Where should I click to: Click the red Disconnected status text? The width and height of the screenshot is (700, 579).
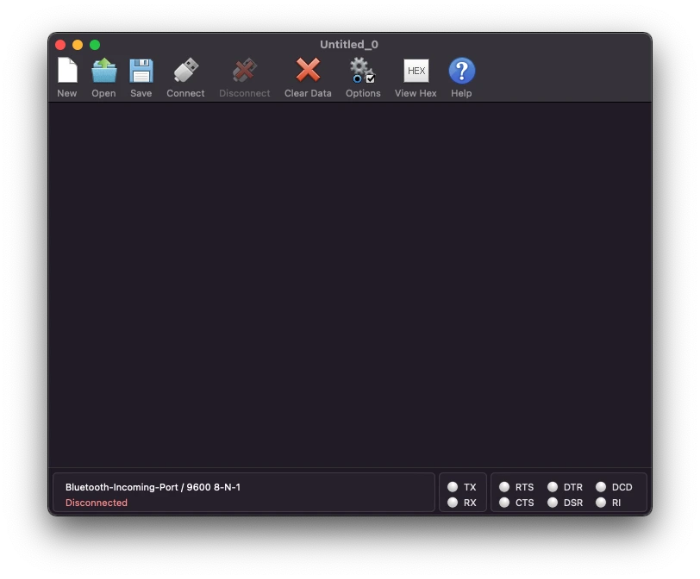click(x=96, y=503)
